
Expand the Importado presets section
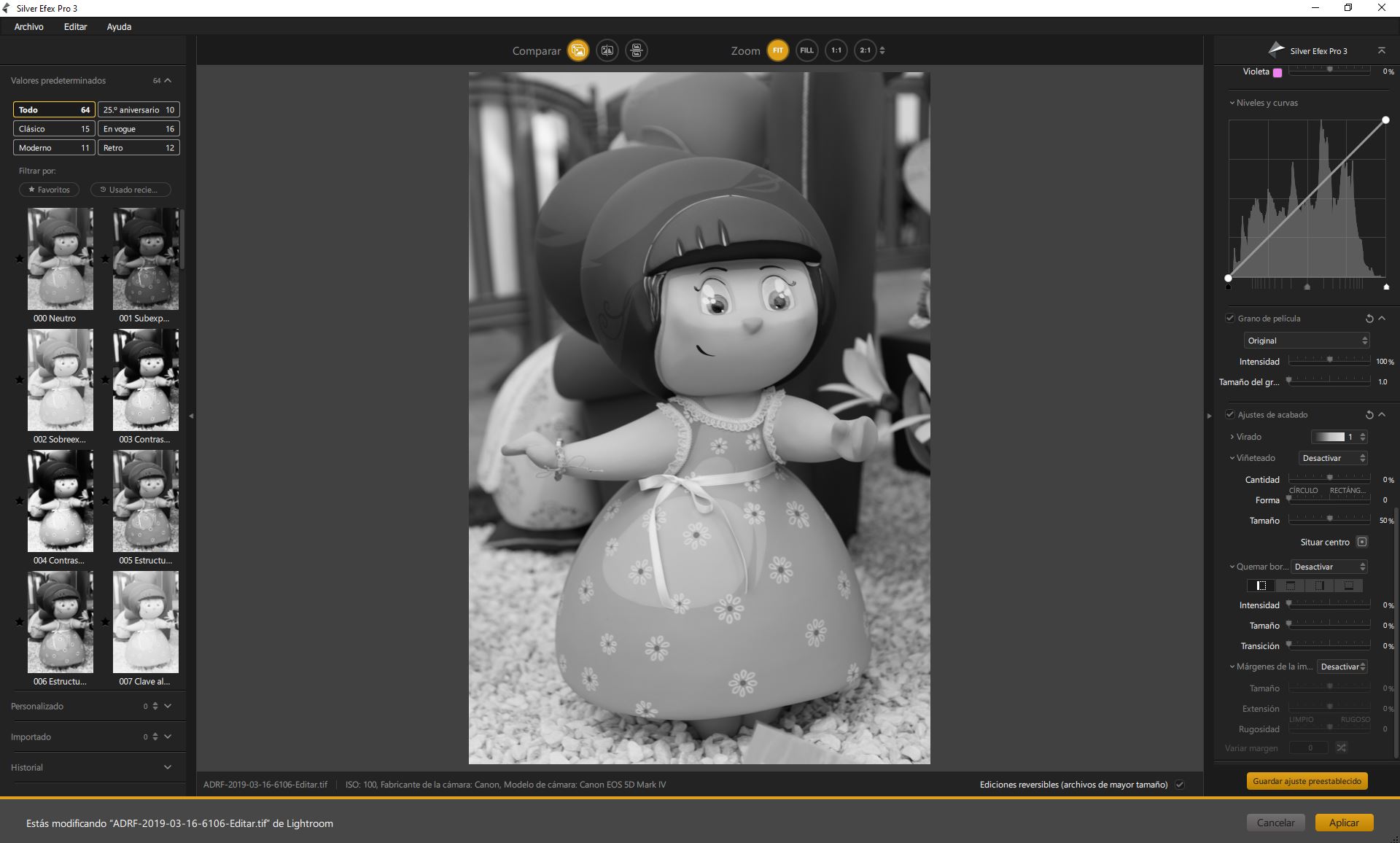tap(168, 737)
